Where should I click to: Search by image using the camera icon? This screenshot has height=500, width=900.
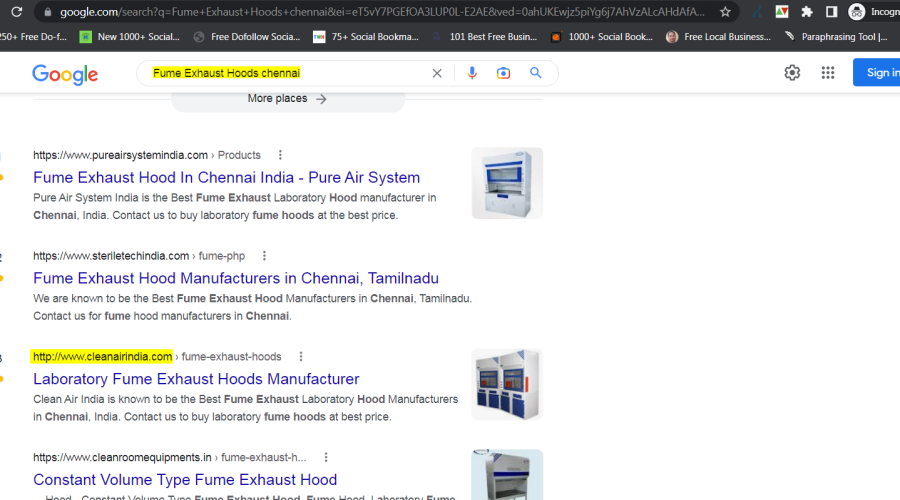click(x=504, y=73)
